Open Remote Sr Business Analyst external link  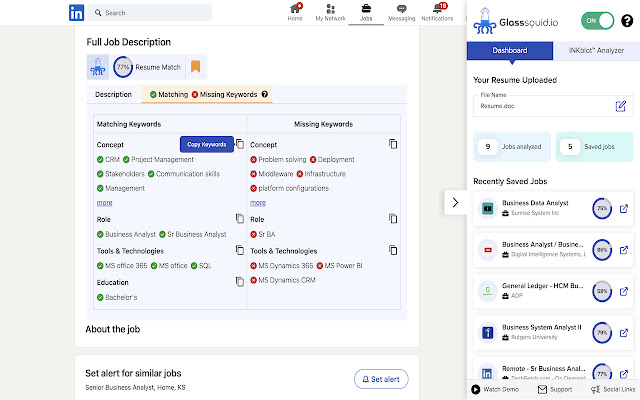point(624,374)
